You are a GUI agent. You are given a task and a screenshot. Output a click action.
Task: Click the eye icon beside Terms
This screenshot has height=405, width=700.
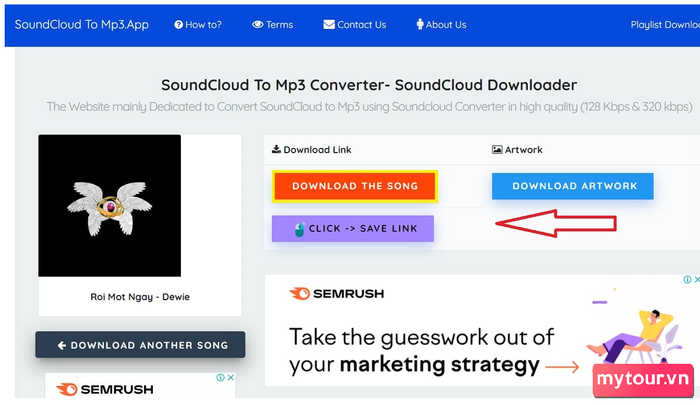tap(258, 25)
